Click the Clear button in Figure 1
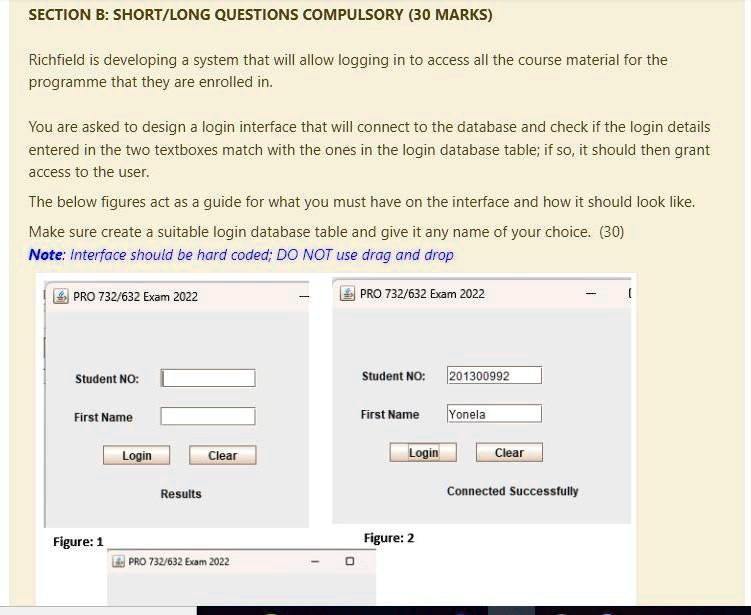The height and width of the screenshot is (615, 751). click(x=223, y=455)
